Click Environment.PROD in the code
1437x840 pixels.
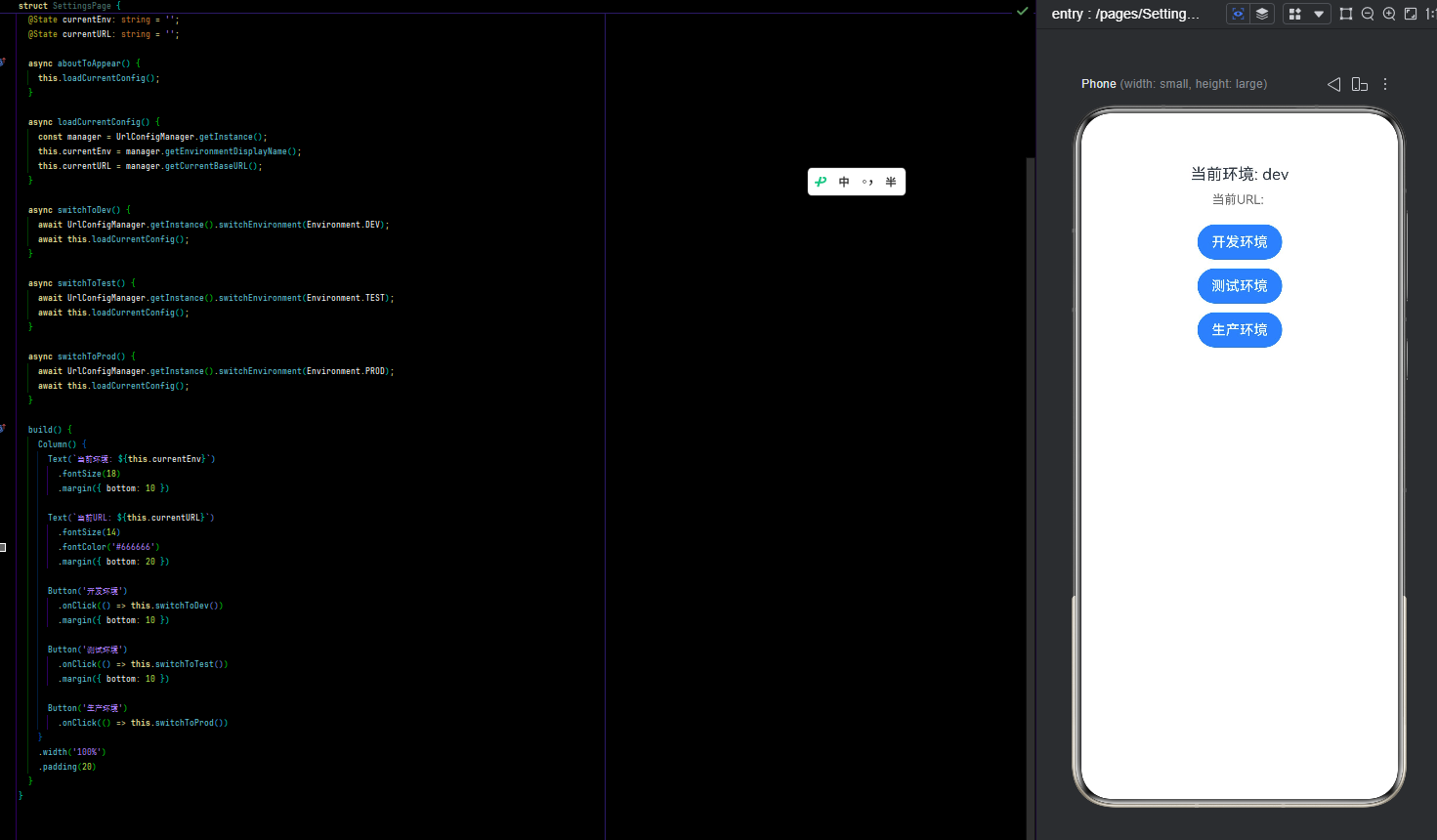pyautogui.click(x=346, y=371)
